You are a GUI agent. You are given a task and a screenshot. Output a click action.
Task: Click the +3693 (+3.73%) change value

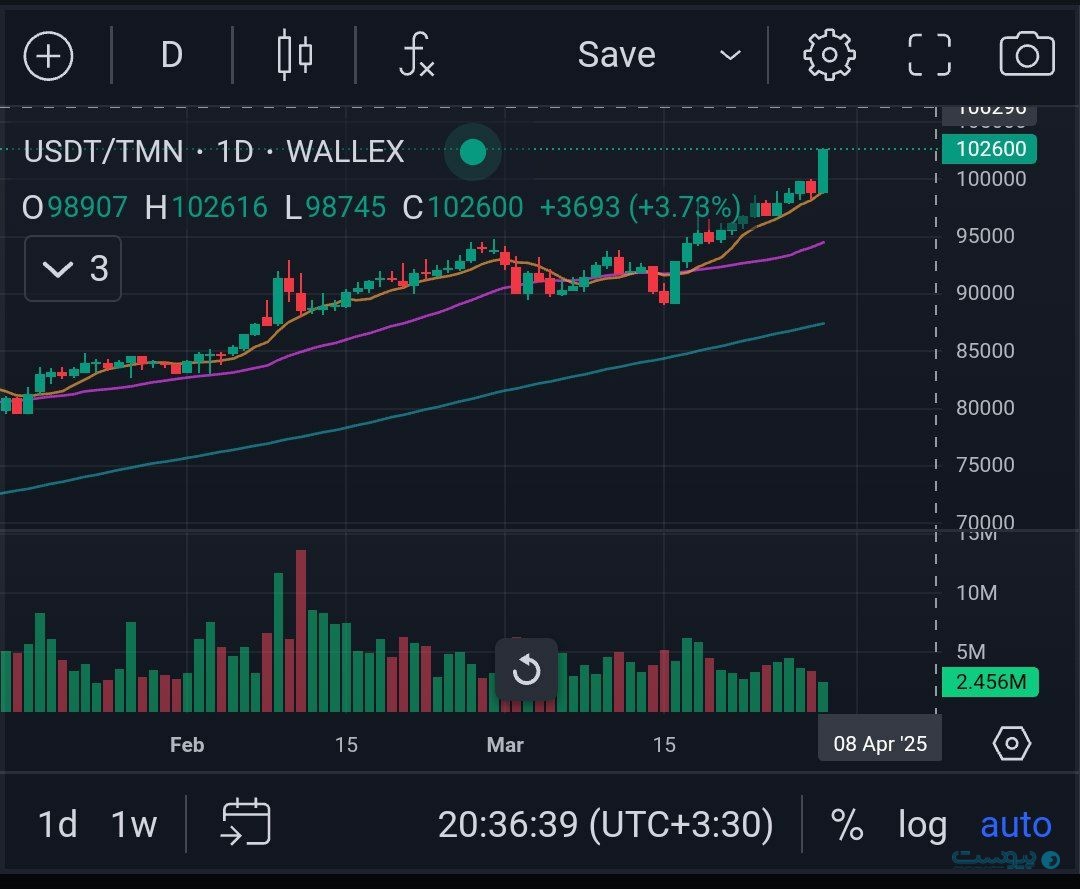640,207
